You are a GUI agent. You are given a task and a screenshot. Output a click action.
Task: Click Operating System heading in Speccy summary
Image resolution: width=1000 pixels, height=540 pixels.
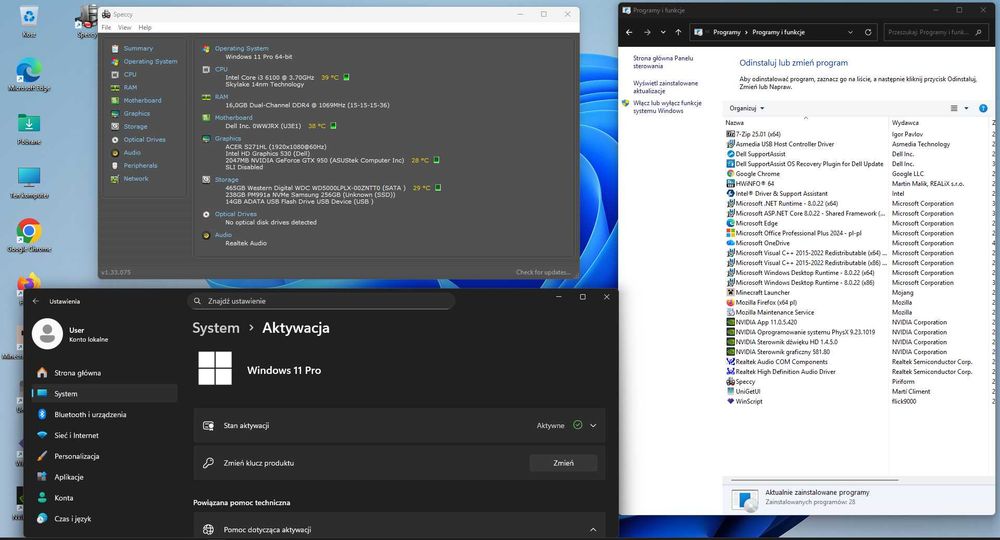241,48
